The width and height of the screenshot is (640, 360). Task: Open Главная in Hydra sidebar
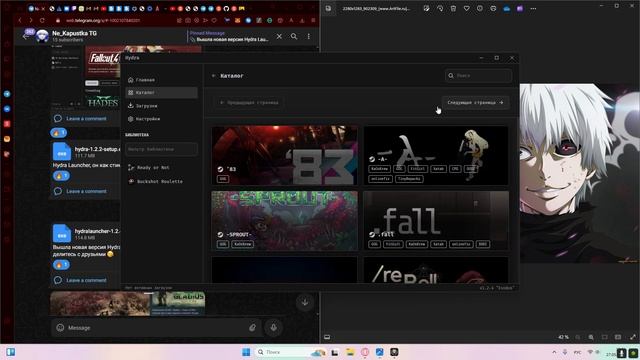[161, 80]
